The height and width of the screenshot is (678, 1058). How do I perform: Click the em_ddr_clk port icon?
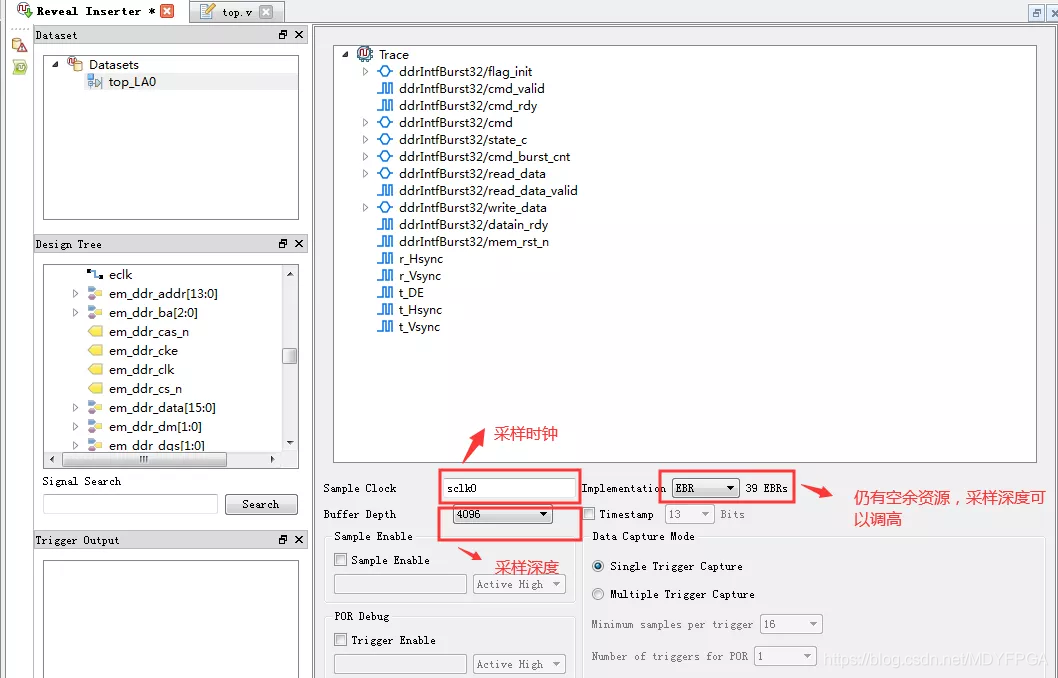click(x=95, y=369)
